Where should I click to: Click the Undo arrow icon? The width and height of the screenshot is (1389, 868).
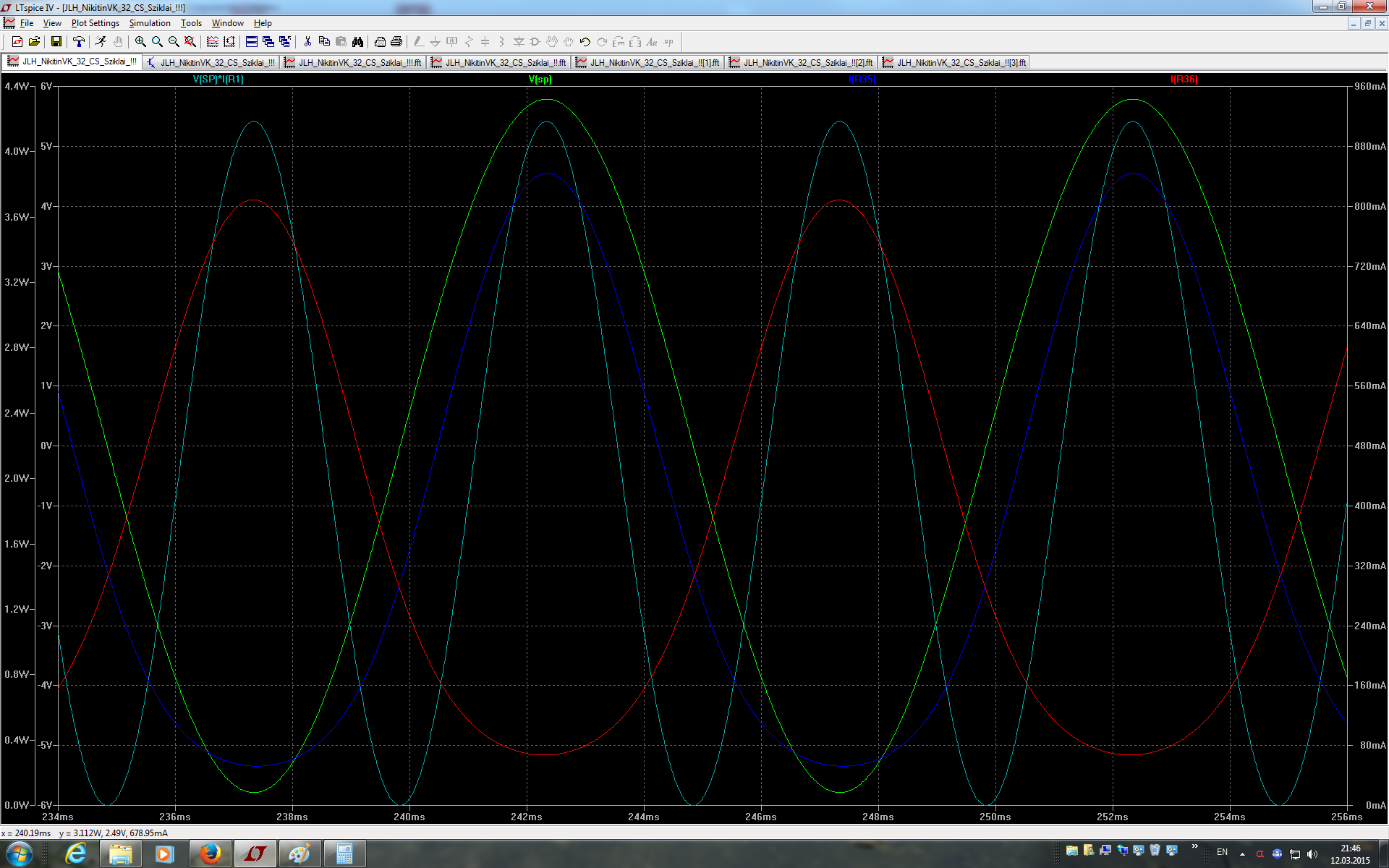[585, 42]
